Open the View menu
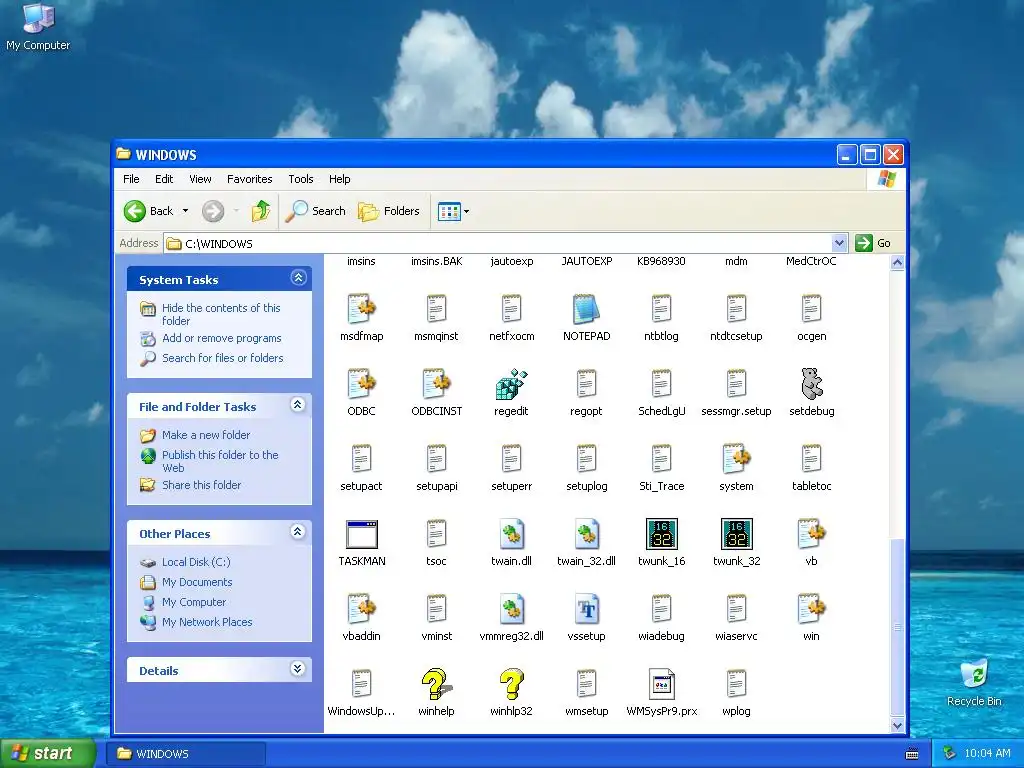The width and height of the screenshot is (1024, 768). (200, 179)
